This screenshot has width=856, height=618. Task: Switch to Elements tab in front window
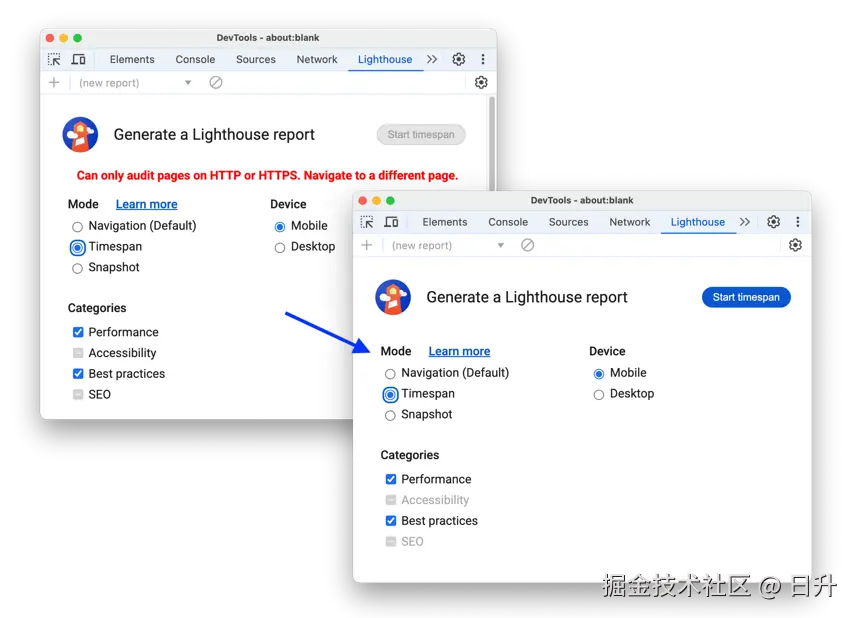(x=445, y=222)
